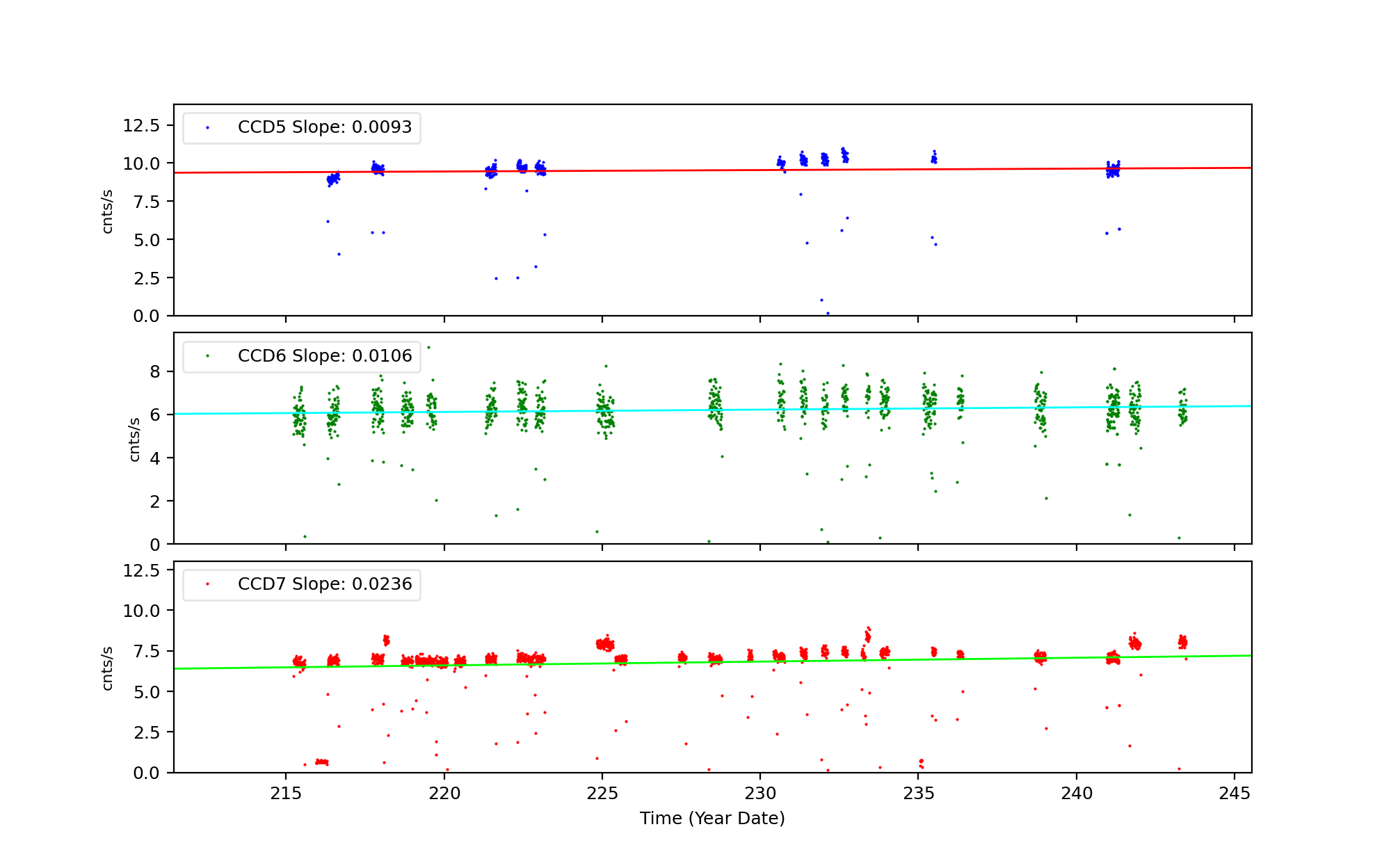1391x868 pixels.
Task: Click the green CCD6 legend marker dot
Action: pos(207,356)
